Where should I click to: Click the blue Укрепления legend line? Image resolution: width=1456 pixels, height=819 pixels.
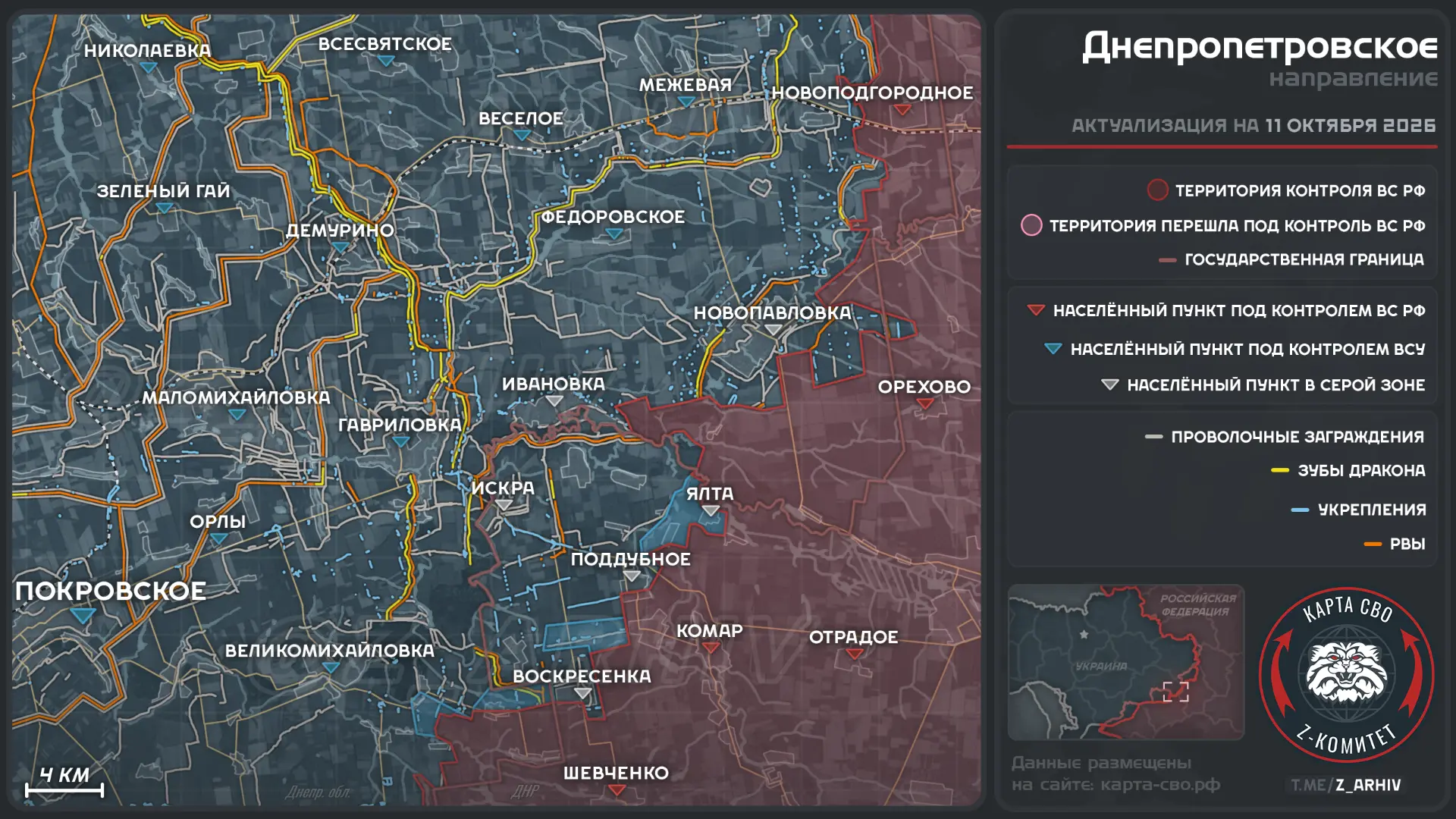(x=1300, y=510)
